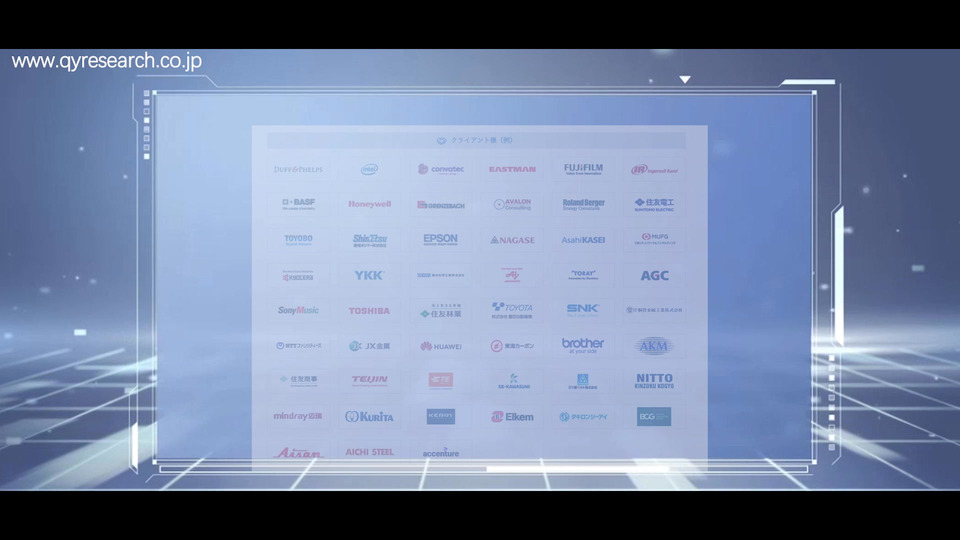
Task: Click the Mindray logo
Action: pyautogui.click(x=298, y=416)
